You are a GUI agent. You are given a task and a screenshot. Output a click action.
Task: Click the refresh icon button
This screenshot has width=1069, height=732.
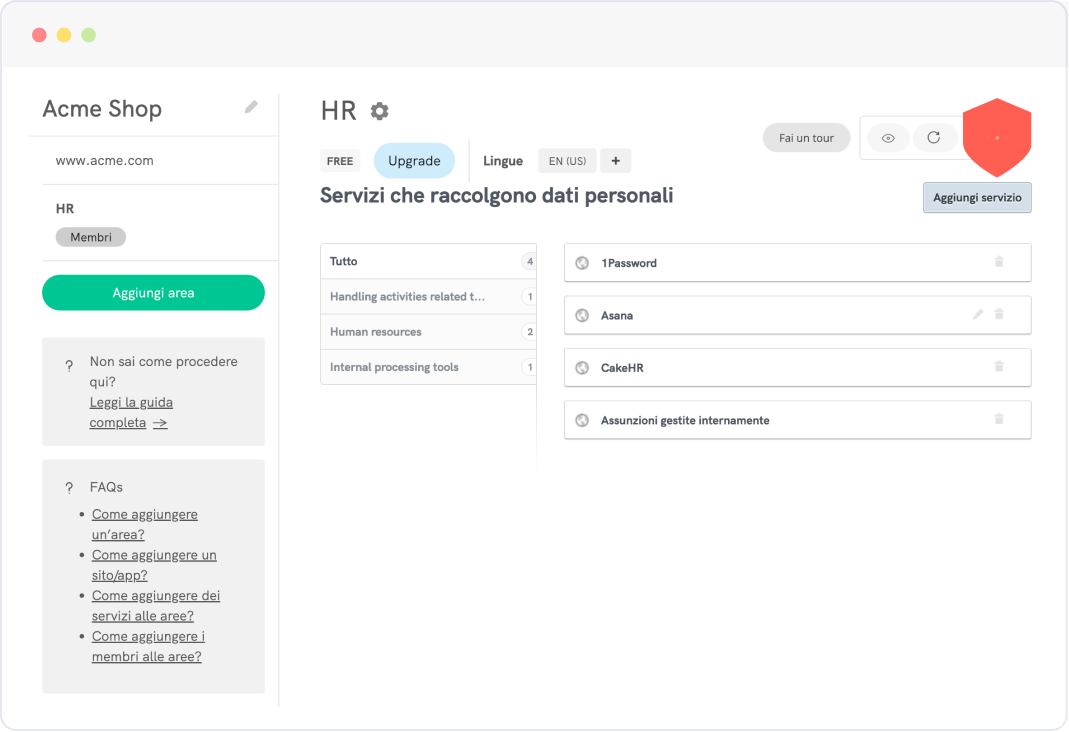point(933,138)
